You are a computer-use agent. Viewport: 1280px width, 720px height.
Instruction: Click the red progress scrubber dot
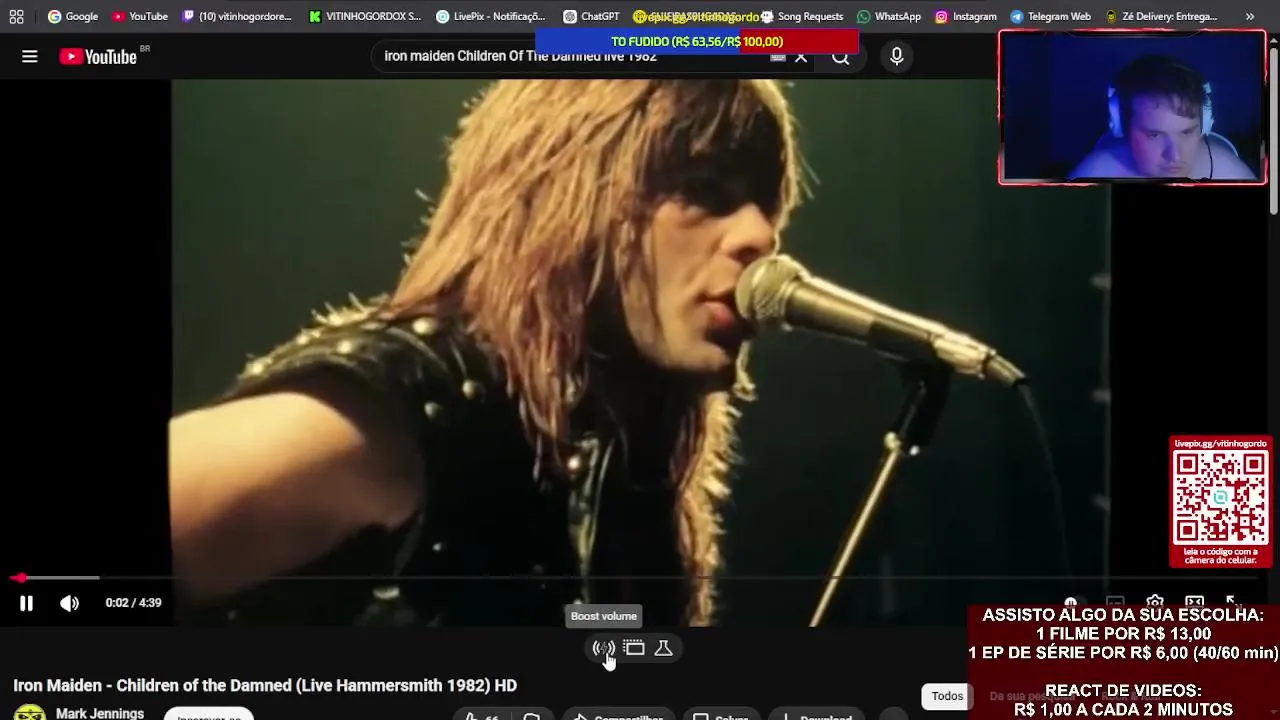(20, 578)
